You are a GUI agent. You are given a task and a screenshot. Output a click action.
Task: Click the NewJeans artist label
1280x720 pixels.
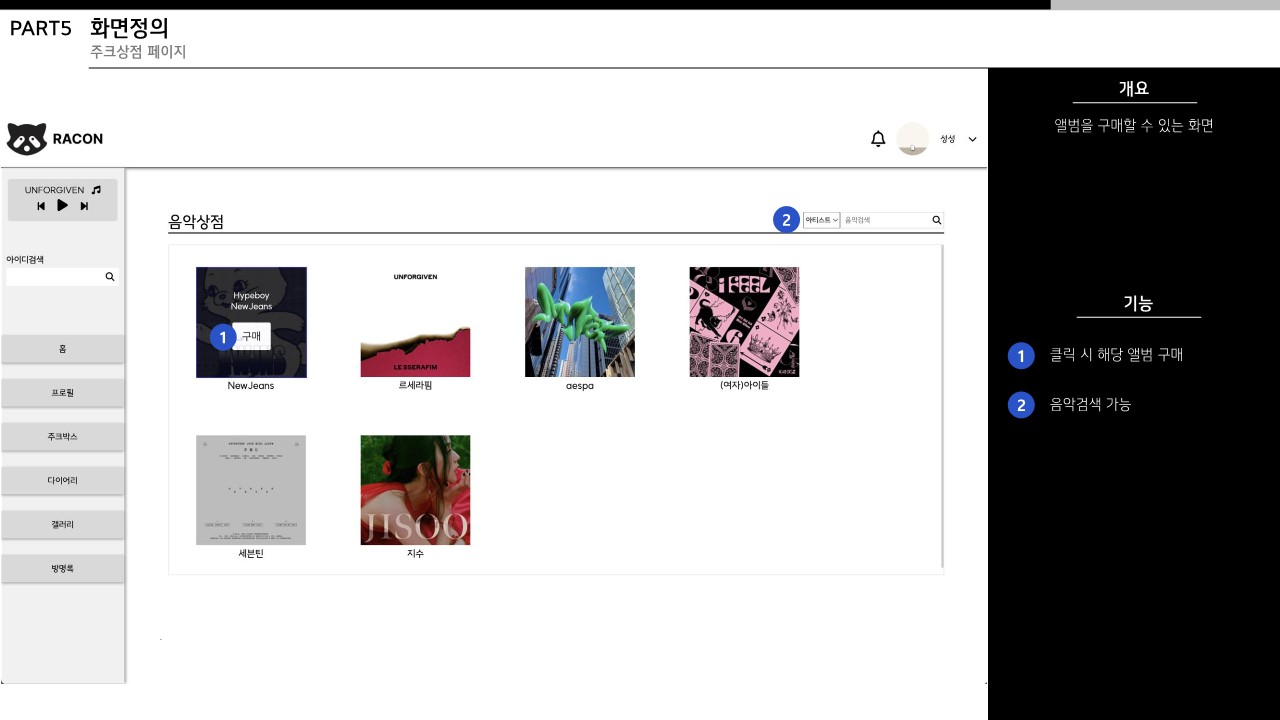click(251, 386)
